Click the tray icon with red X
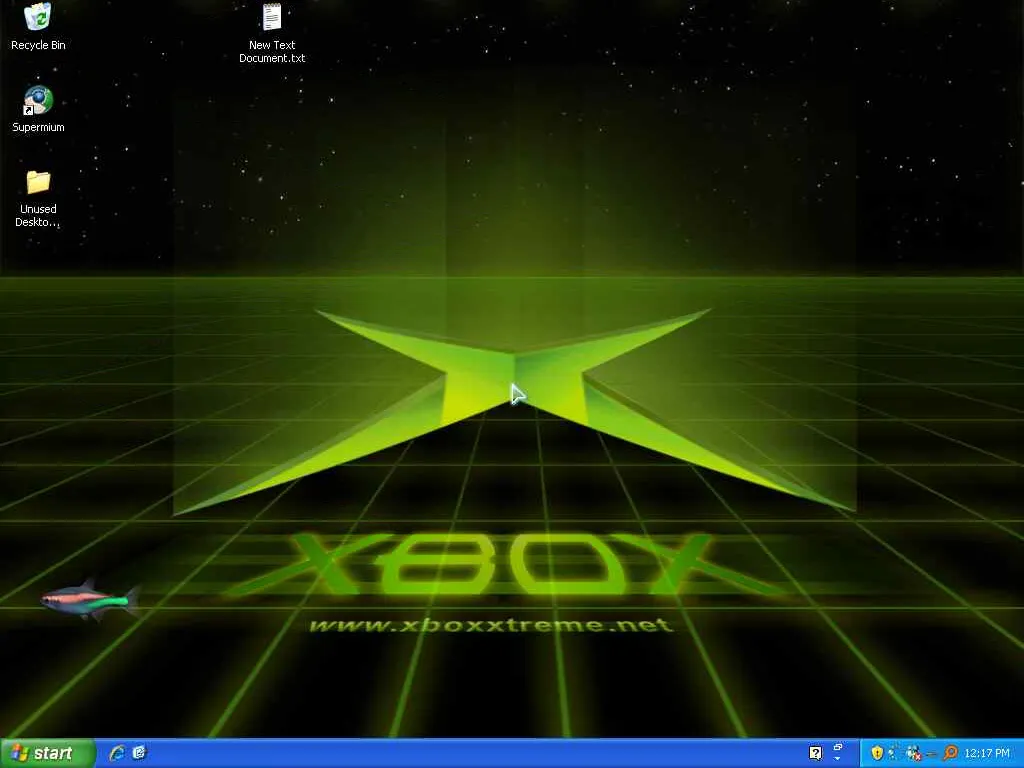Screen dimensions: 1024x768 914,753
